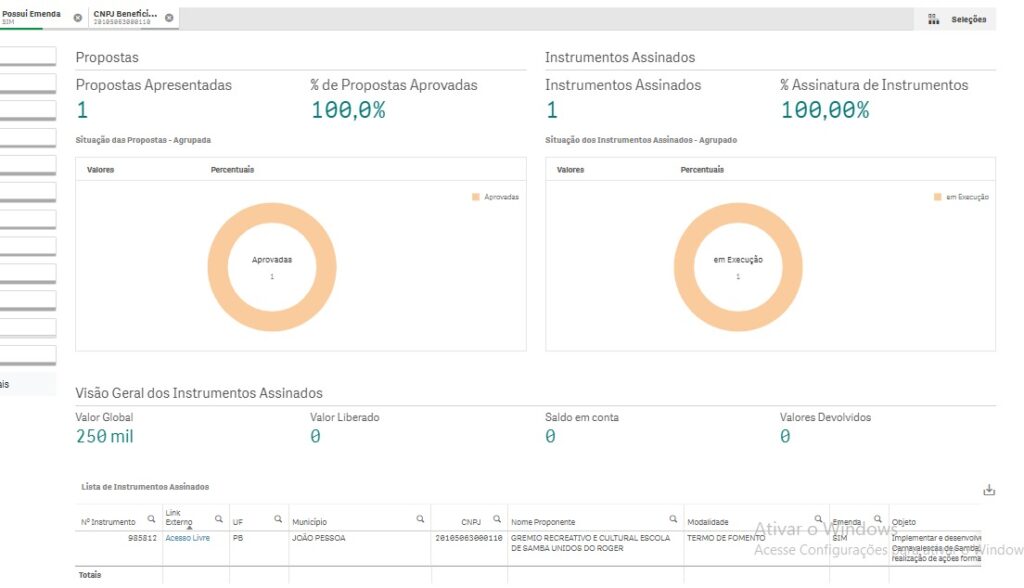Open the Acesso Livre link
1024x588 pixels.
tap(187, 538)
